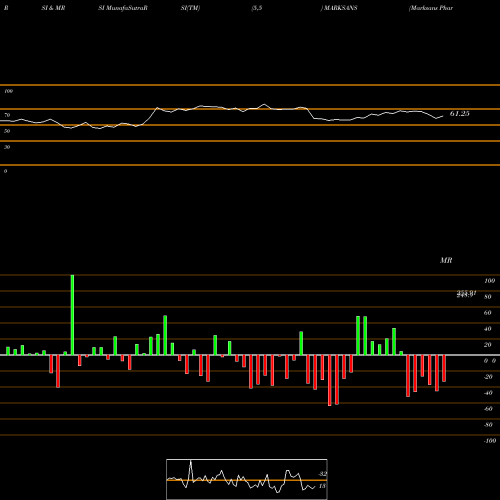Click the -20 label on the MR axis

point(488,377)
